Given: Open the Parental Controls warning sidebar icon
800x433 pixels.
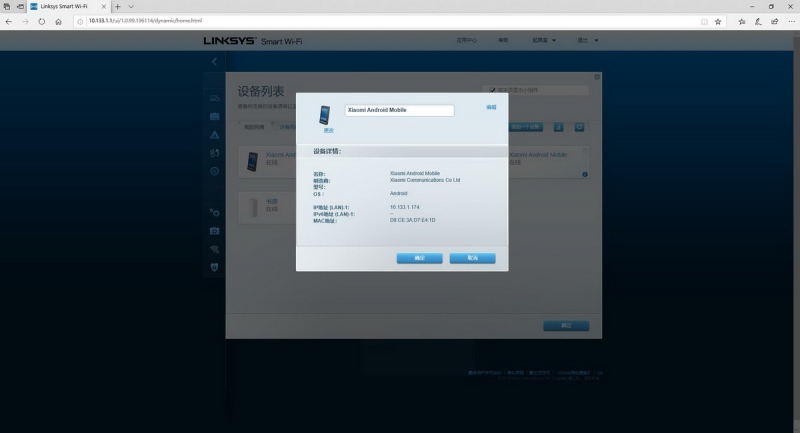Looking at the screenshot, I should pos(215,135).
